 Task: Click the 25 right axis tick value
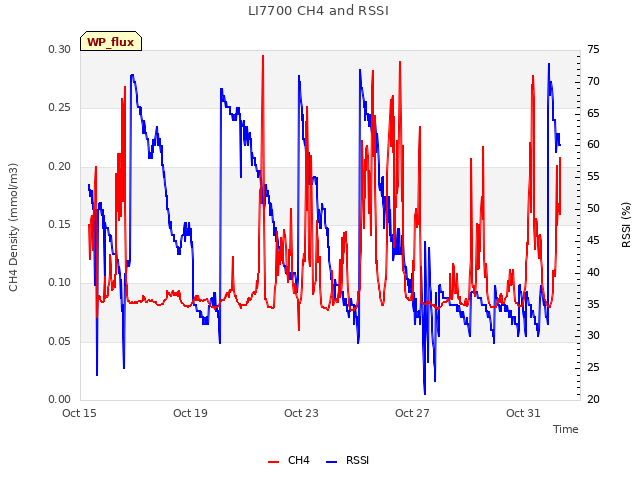593,367
